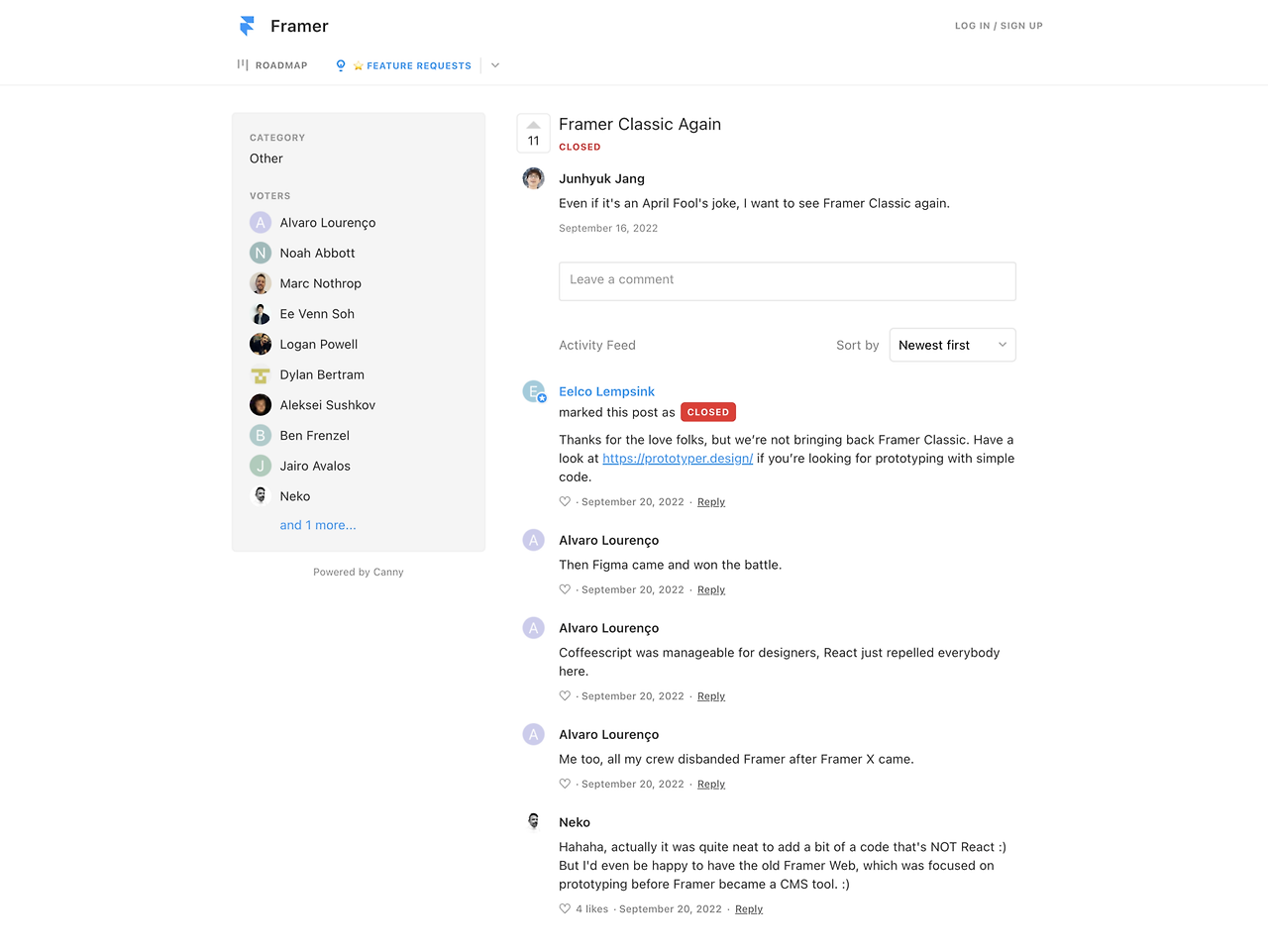Like the 'Then Figma came' comment
Image resolution: width=1268 pixels, height=952 pixels.
pyautogui.click(x=565, y=589)
